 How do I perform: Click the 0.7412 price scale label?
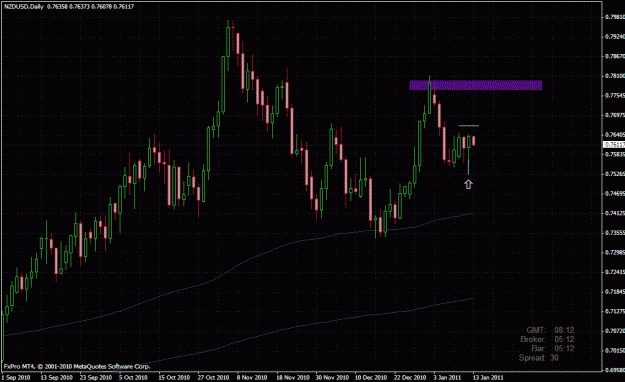(x=615, y=213)
